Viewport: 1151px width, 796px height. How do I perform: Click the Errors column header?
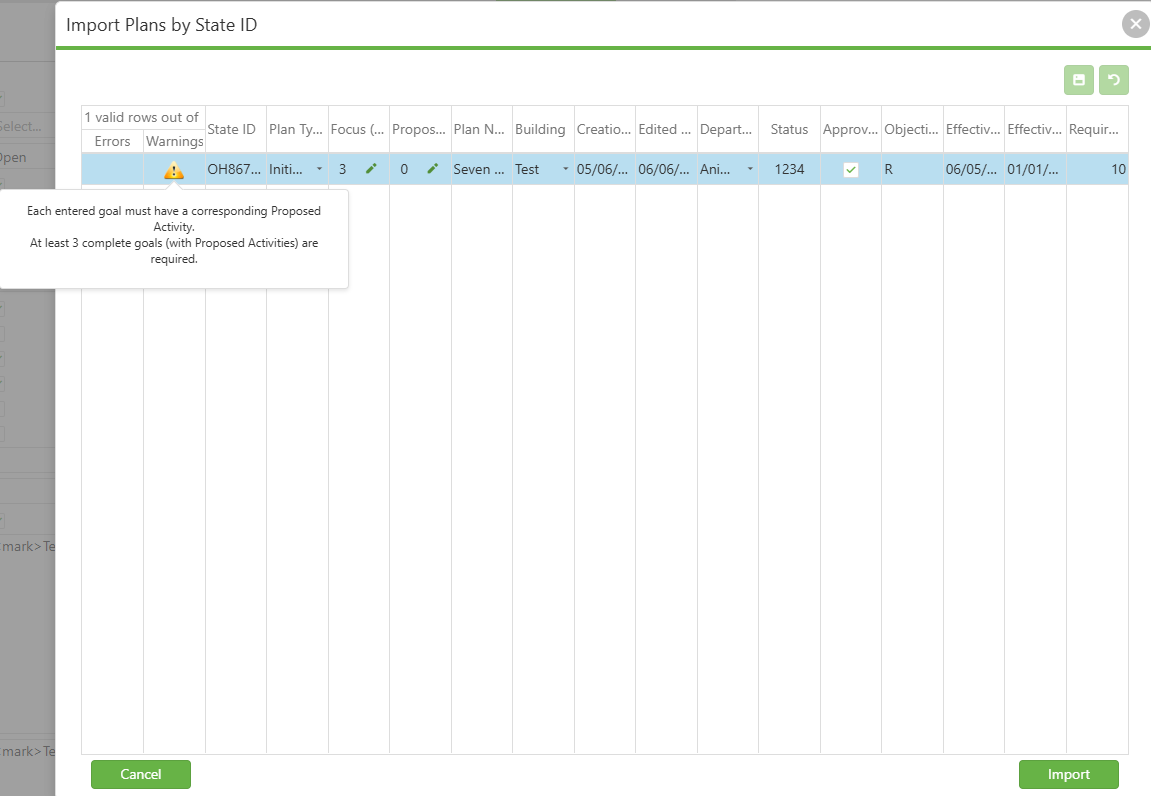pyautogui.click(x=112, y=141)
